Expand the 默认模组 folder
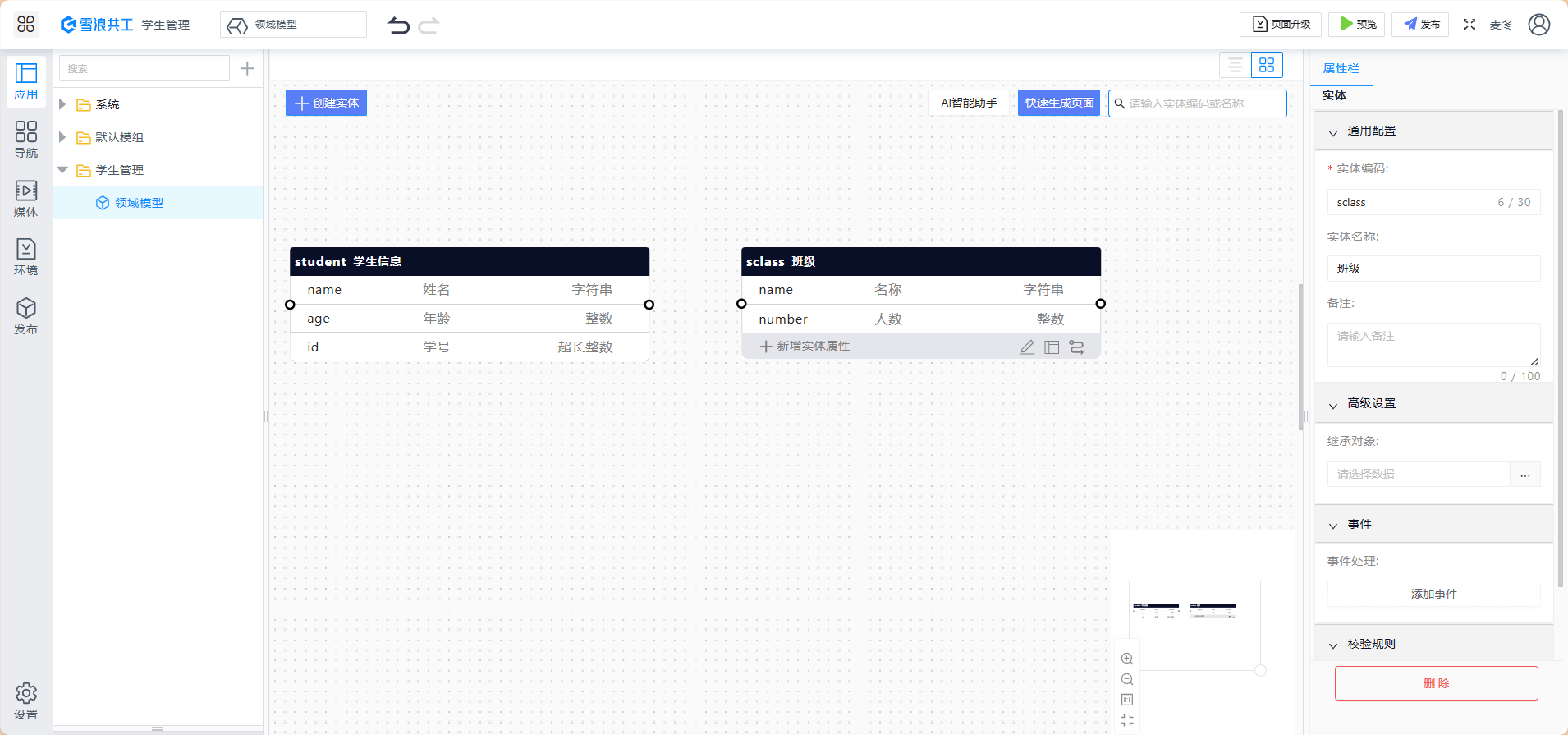The image size is (1568, 735). (62, 137)
